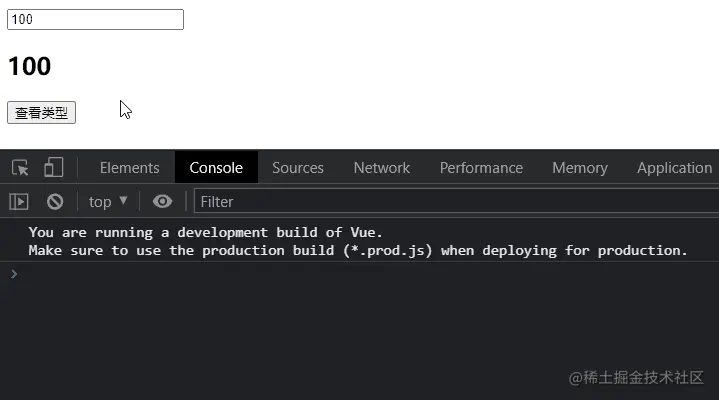This screenshot has height=400, width=719.
Task: Open the Application tab
Action: point(674,168)
